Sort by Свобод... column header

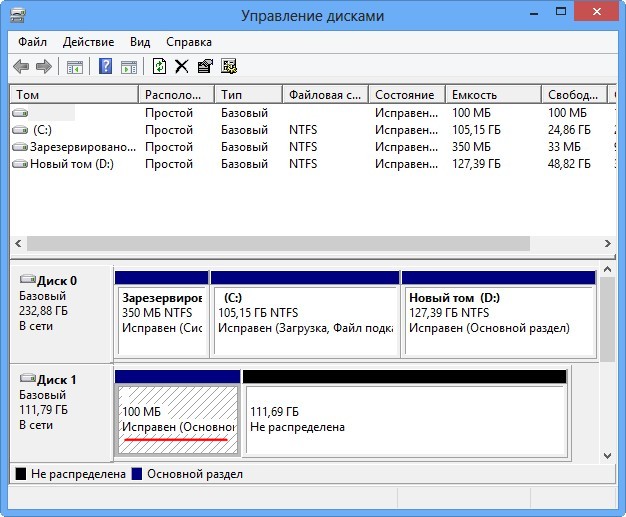point(574,95)
